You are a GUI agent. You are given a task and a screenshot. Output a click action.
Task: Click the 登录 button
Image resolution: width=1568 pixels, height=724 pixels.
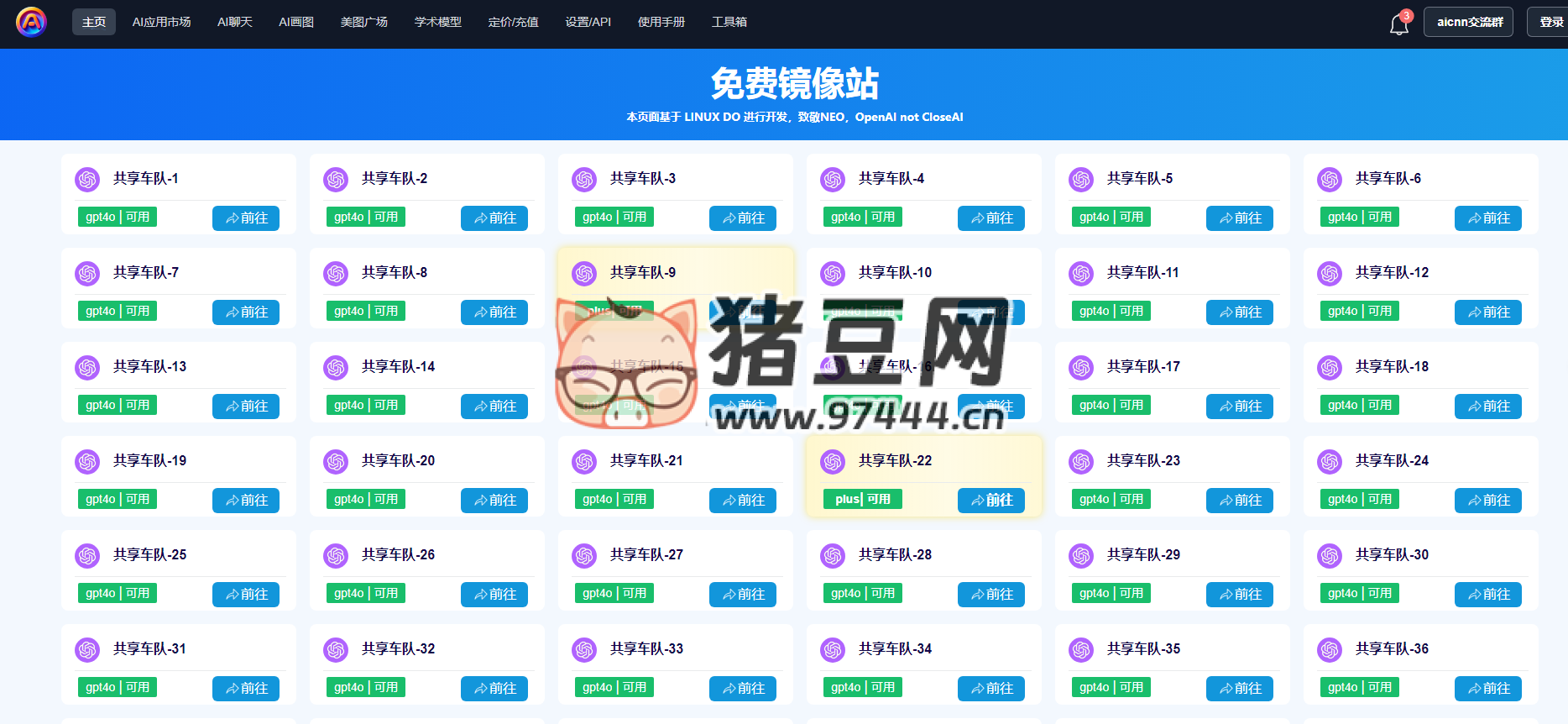pyautogui.click(x=1550, y=22)
